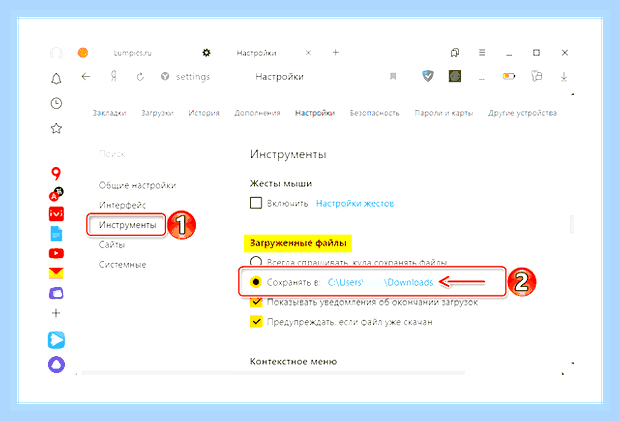Switch to the Lumpics.ru tab
This screenshot has height=421, width=620.
[132, 53]
